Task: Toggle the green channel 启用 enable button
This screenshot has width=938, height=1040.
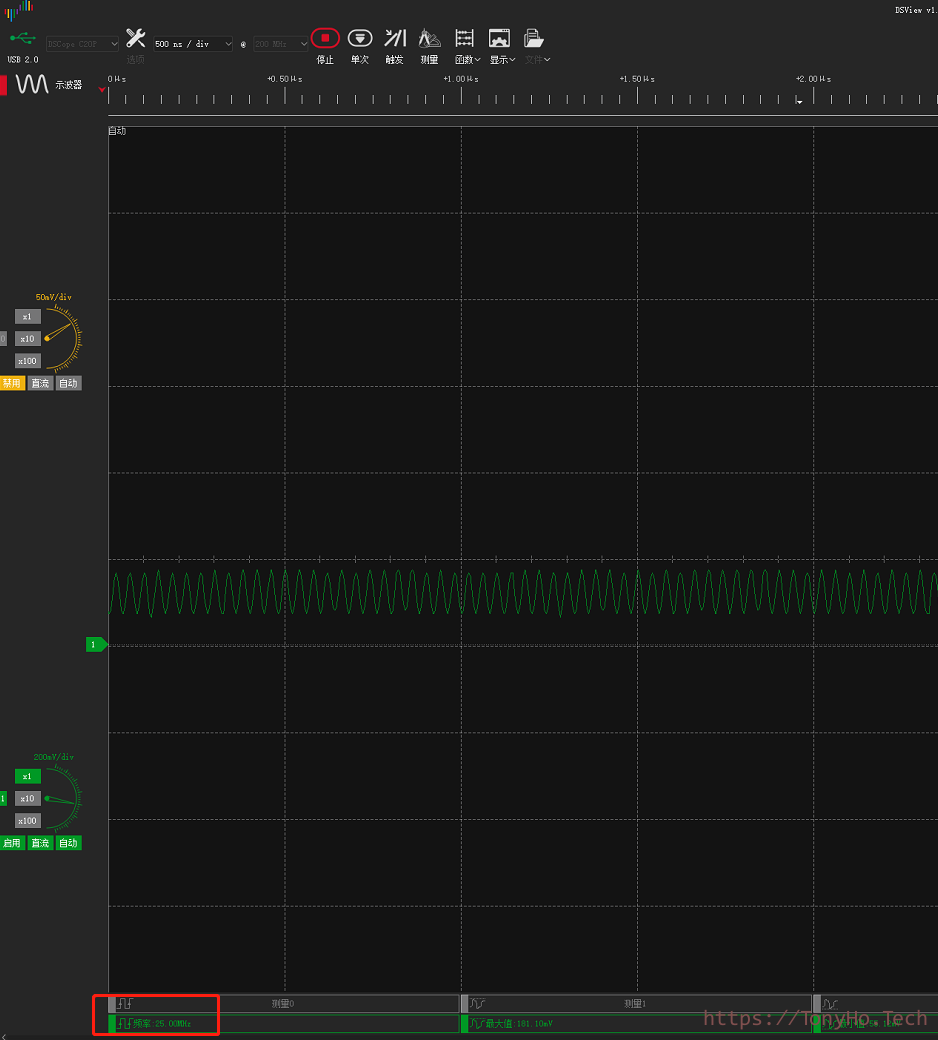Action: point(12,843)
